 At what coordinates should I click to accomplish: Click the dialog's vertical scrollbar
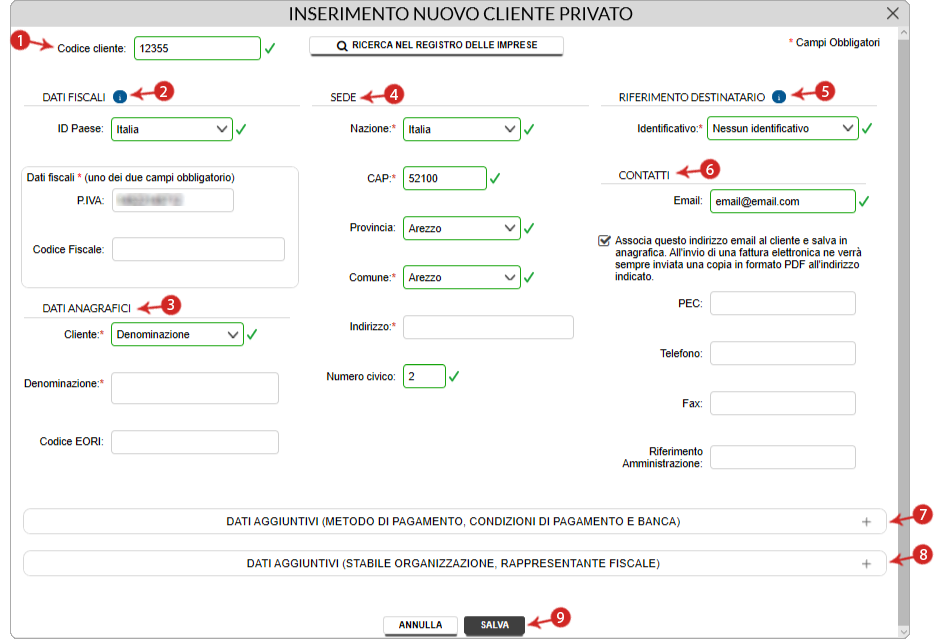904,332
